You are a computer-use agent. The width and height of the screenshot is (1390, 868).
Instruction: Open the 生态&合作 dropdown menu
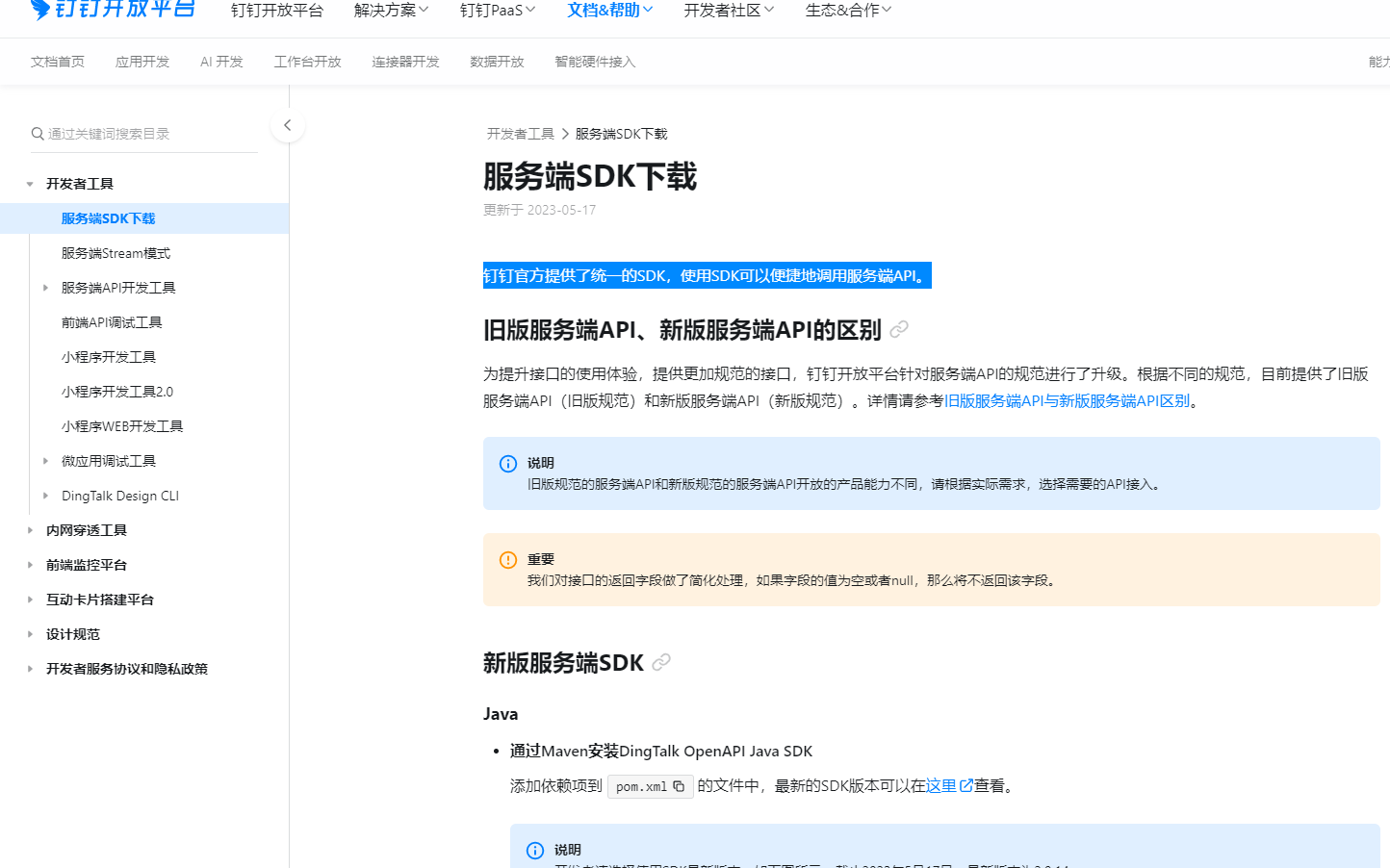tap(848, 11)
